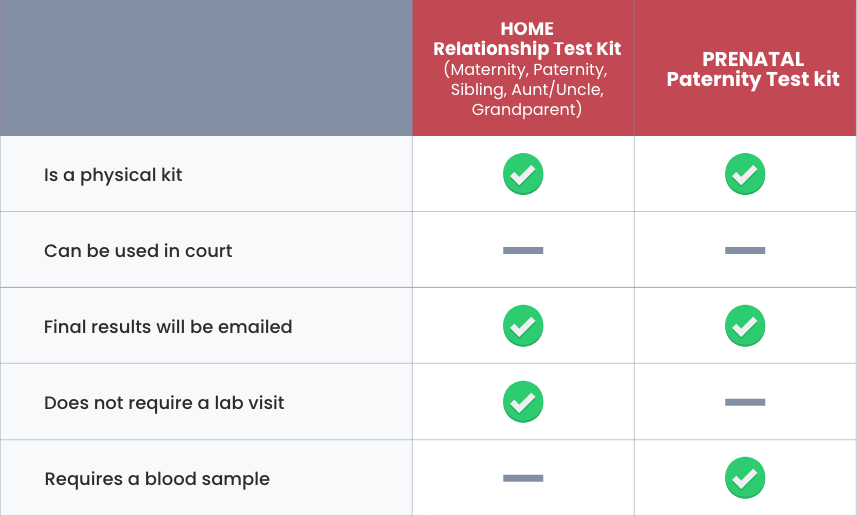Click 'Final results will be emailed' label
The width and height of the screenshot is (857, 516).
click(168, 327)
